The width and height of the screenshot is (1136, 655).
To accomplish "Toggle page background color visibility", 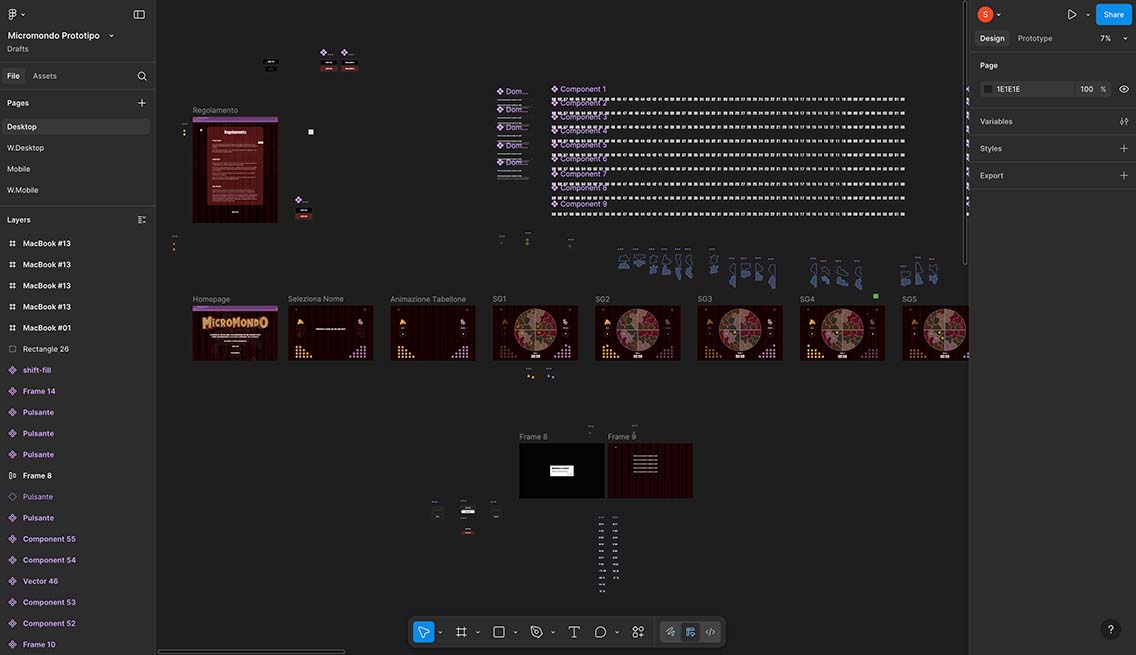I will pos(1124,89).
